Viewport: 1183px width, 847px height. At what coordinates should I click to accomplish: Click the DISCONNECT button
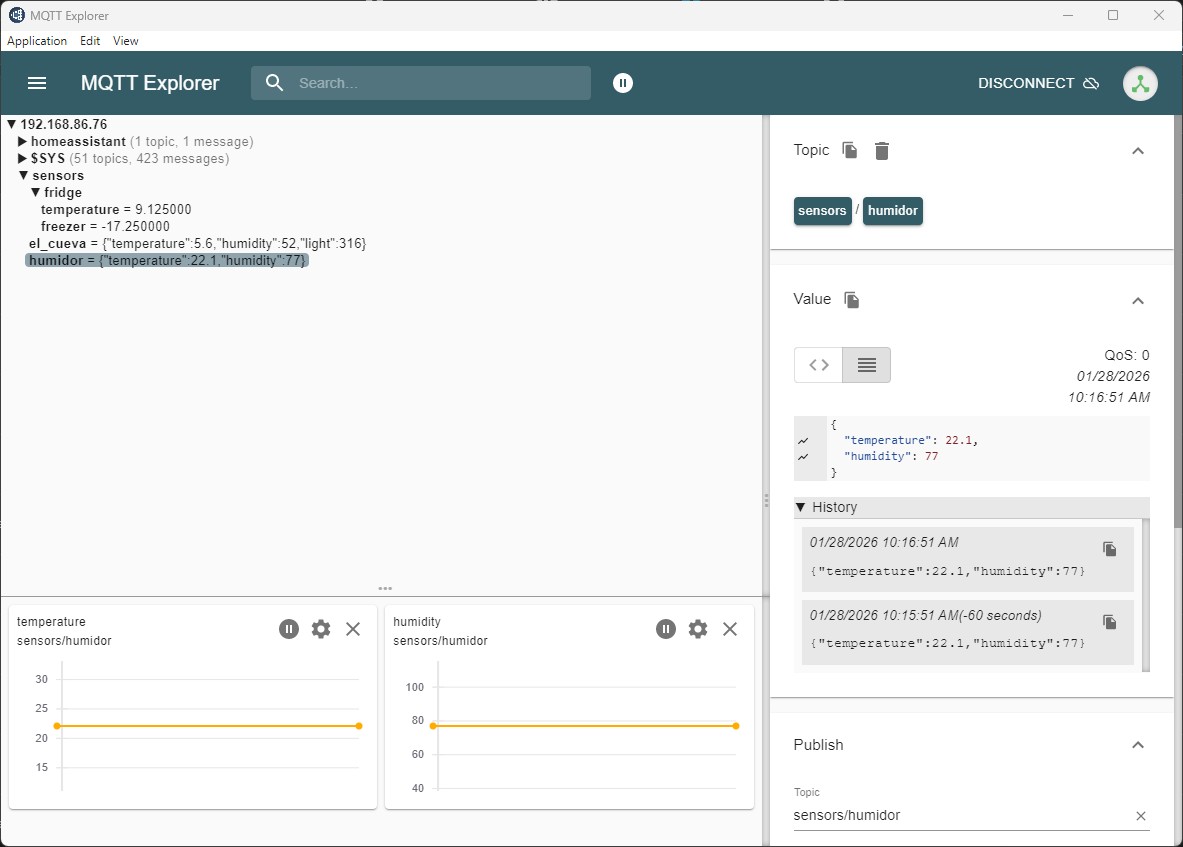tap(1038, 83)
